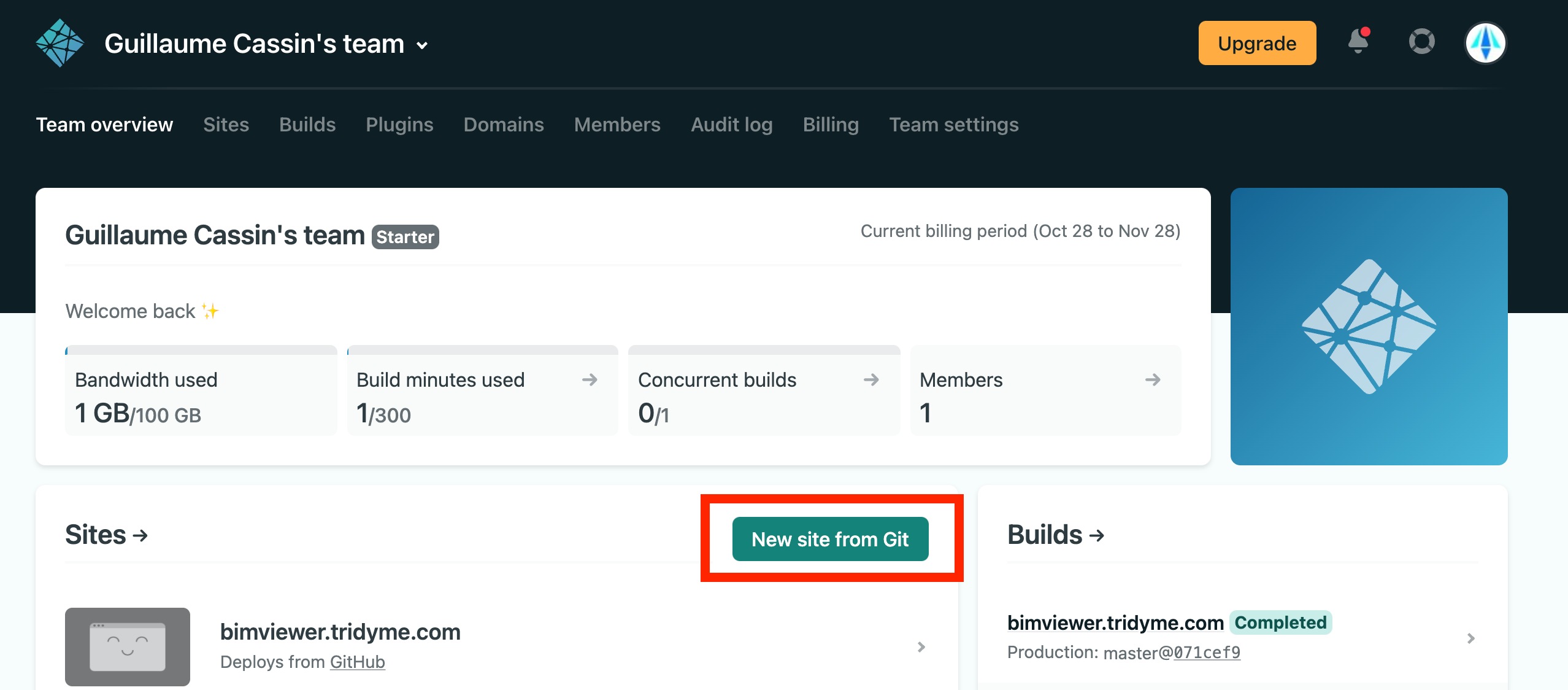Viewport: 1568px width, 690px height.
Task: Open the notifications bell
Action: tap(1359, 41)
